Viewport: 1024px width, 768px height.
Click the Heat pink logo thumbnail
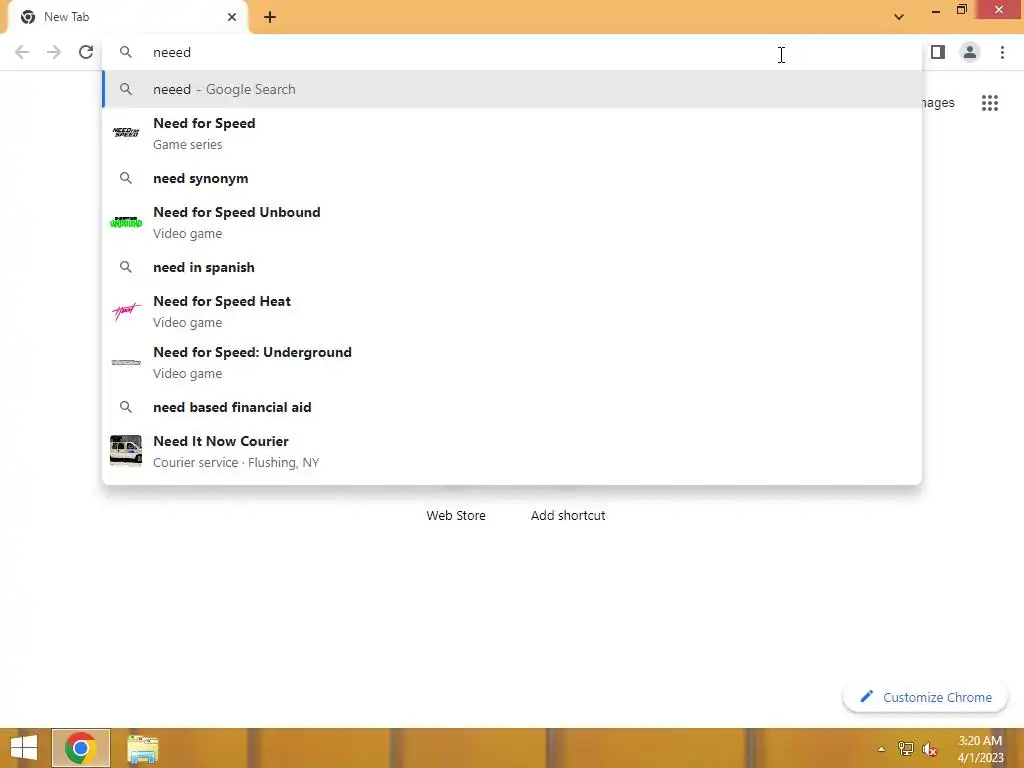point(126,312)
